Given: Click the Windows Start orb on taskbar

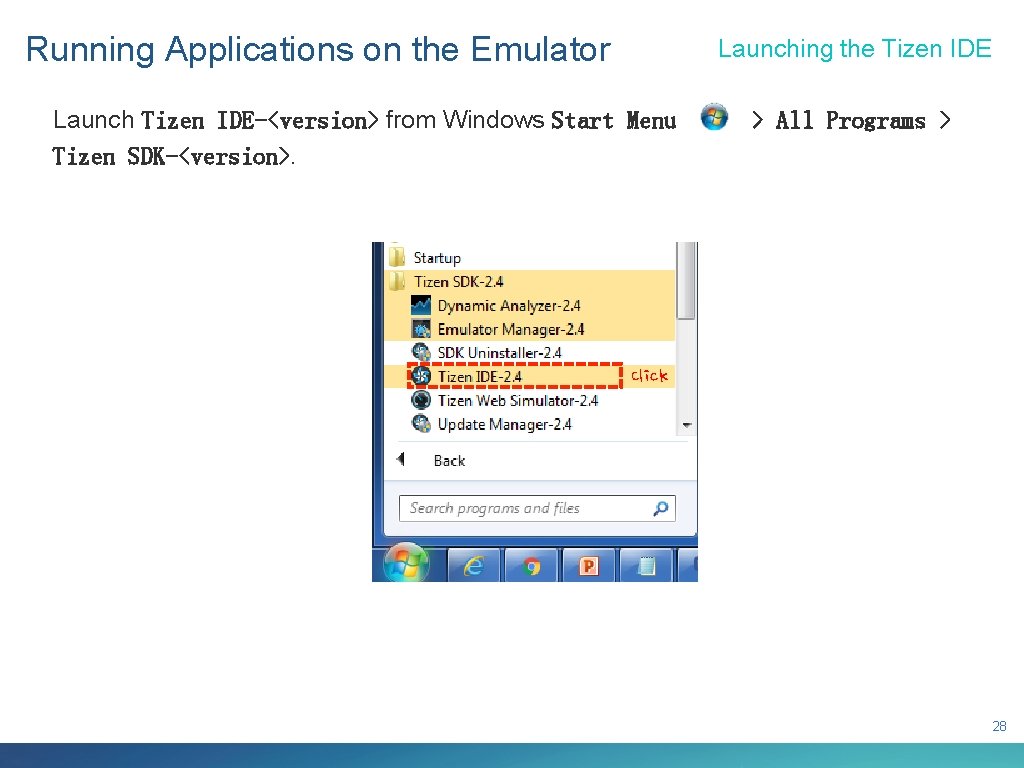Looking at the screenshot, I should coord(406,562).
